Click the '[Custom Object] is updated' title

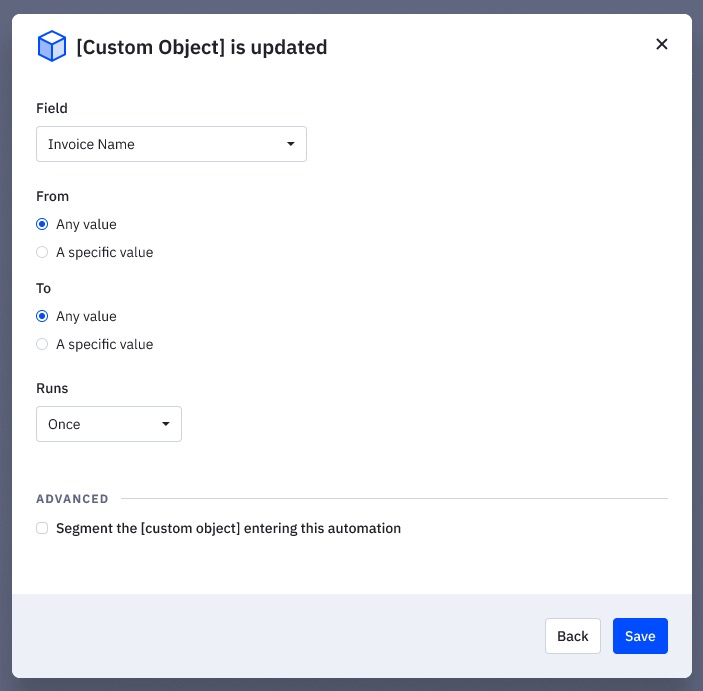[202, 47]
